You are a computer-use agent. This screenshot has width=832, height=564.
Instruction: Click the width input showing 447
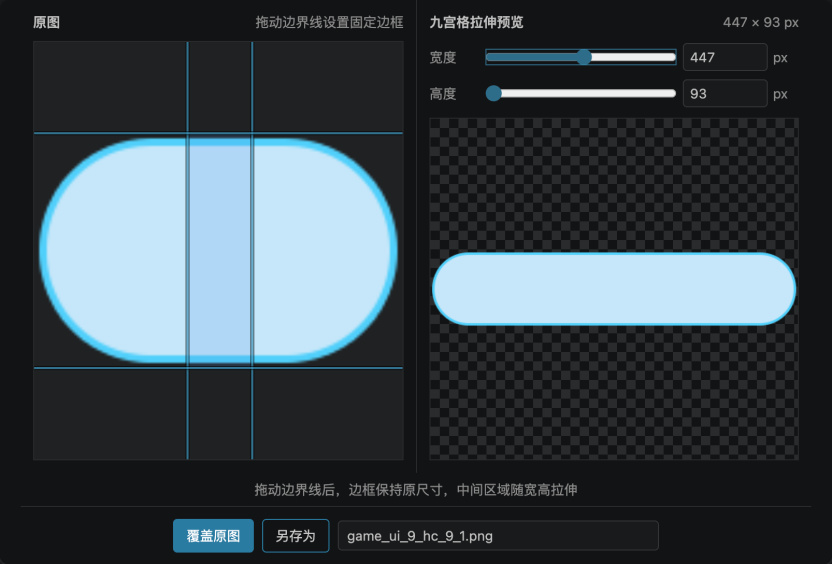coord(725,57)
